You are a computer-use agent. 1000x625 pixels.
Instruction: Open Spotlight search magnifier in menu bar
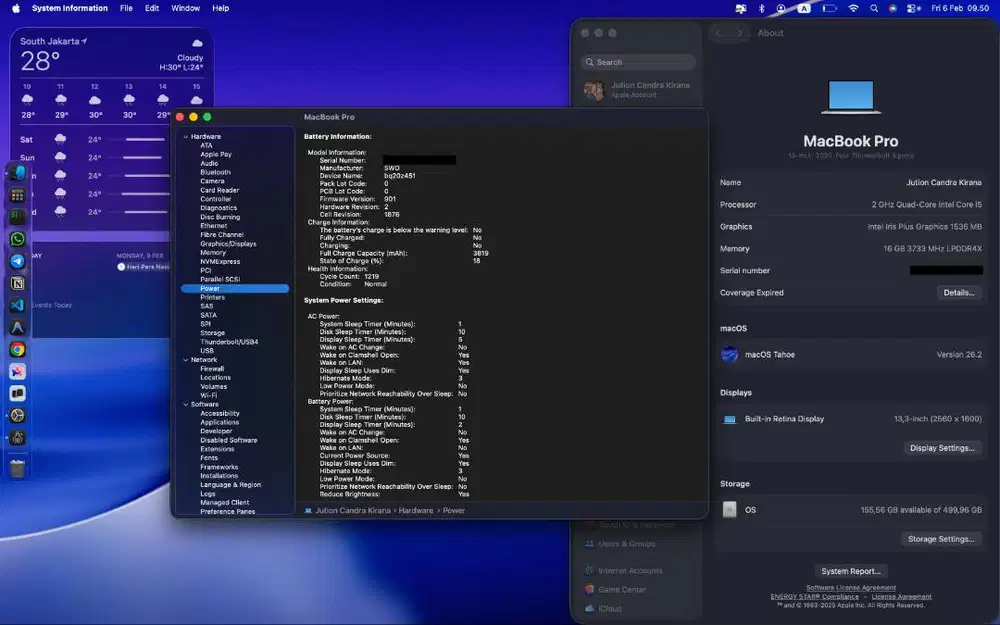[x=875, y=8]
